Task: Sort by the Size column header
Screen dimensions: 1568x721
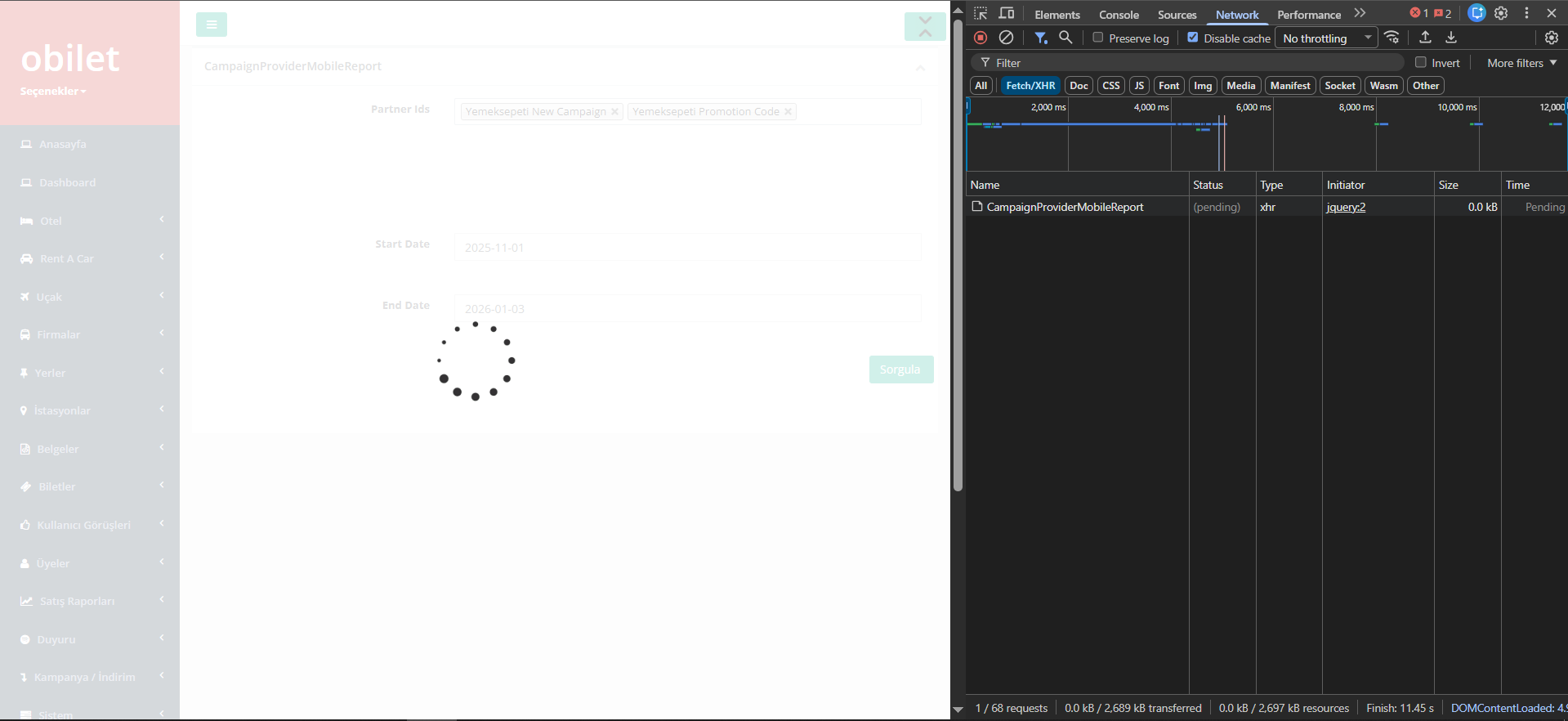Action: [x=1467, y=185]
